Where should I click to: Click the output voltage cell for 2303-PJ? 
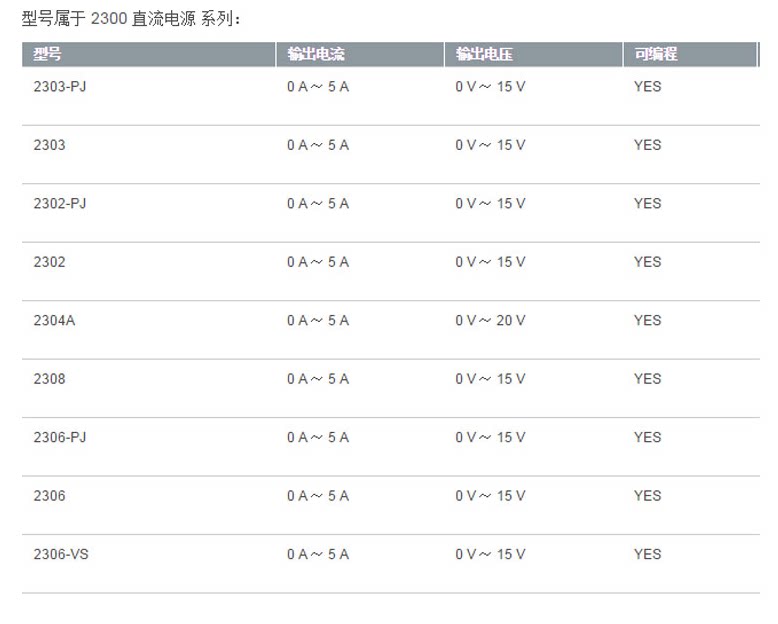(490, 86)
